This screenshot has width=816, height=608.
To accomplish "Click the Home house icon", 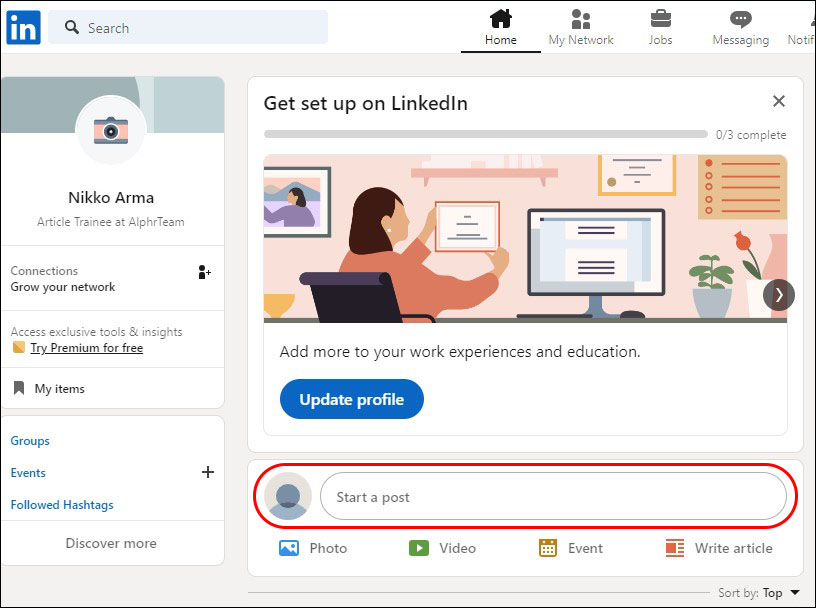I will pyautogui.click(x=501, y=19).
